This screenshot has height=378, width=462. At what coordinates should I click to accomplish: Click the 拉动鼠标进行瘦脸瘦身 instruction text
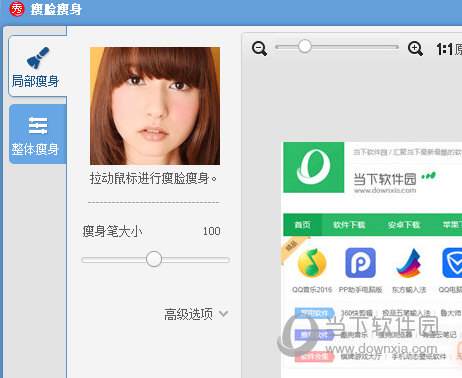(154, 178)
